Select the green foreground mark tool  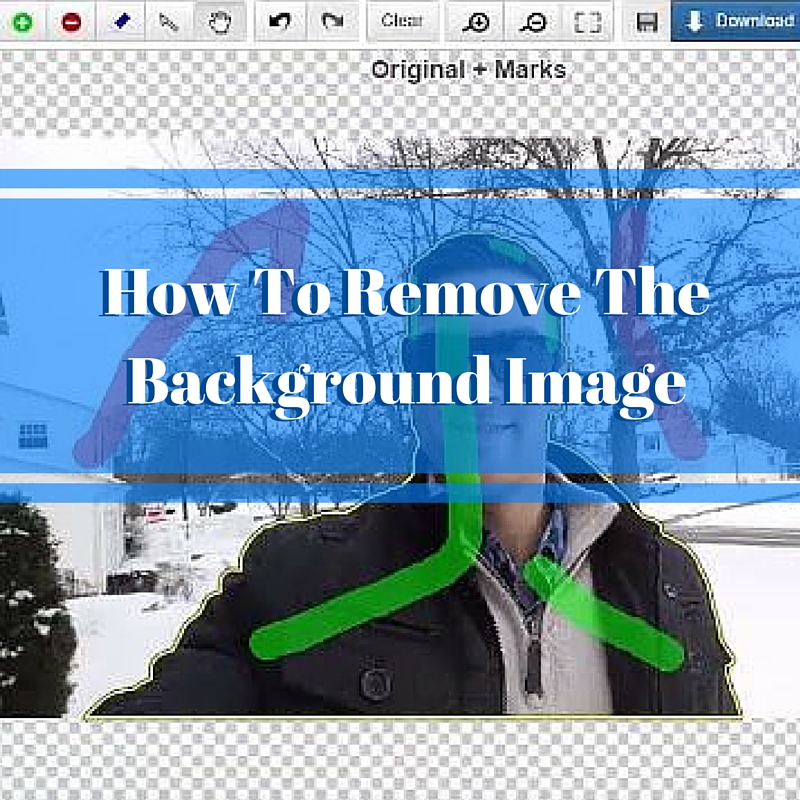click(x=22, y=21)
